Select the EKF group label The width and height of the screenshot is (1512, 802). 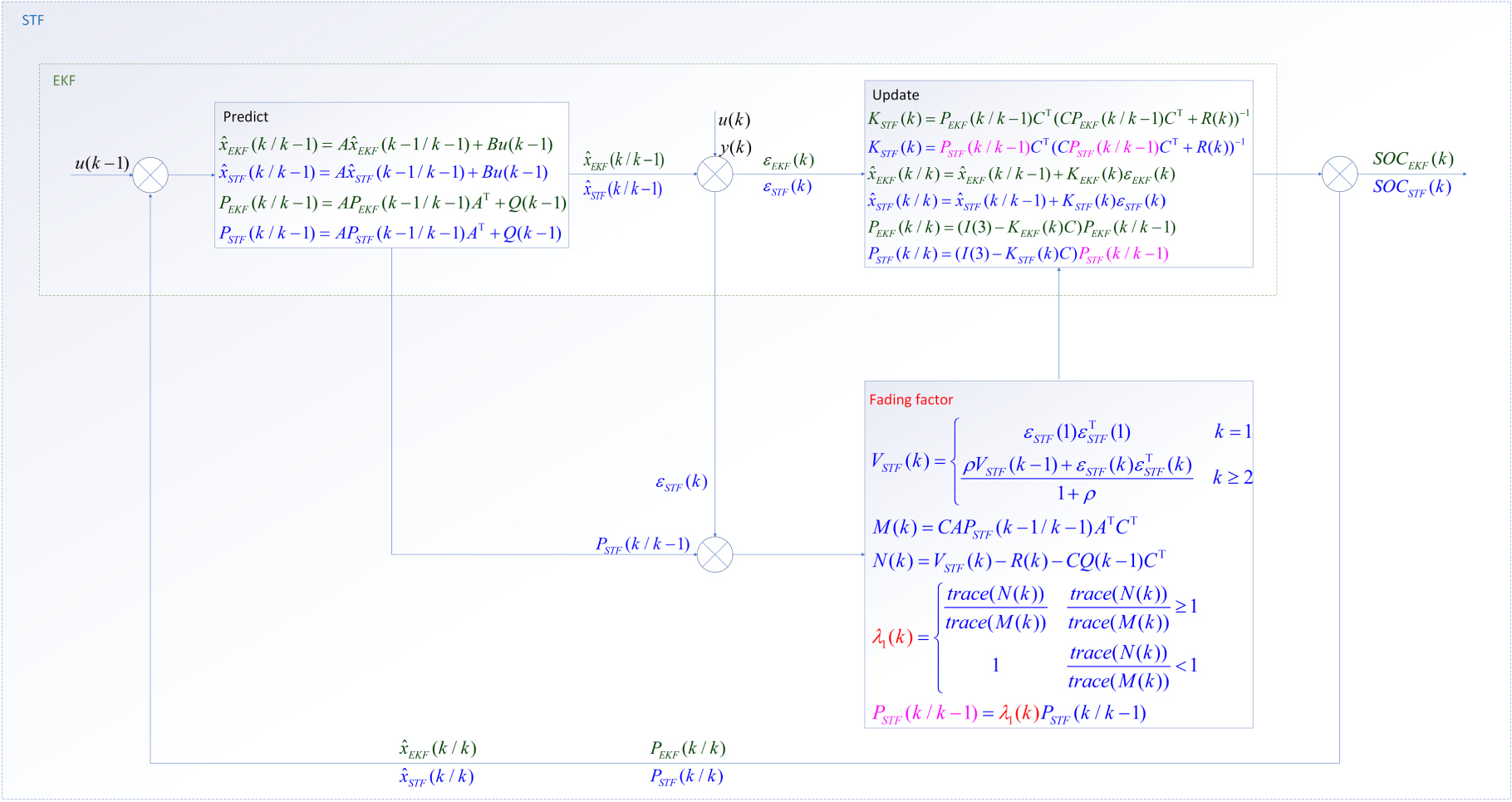[64, 81]
